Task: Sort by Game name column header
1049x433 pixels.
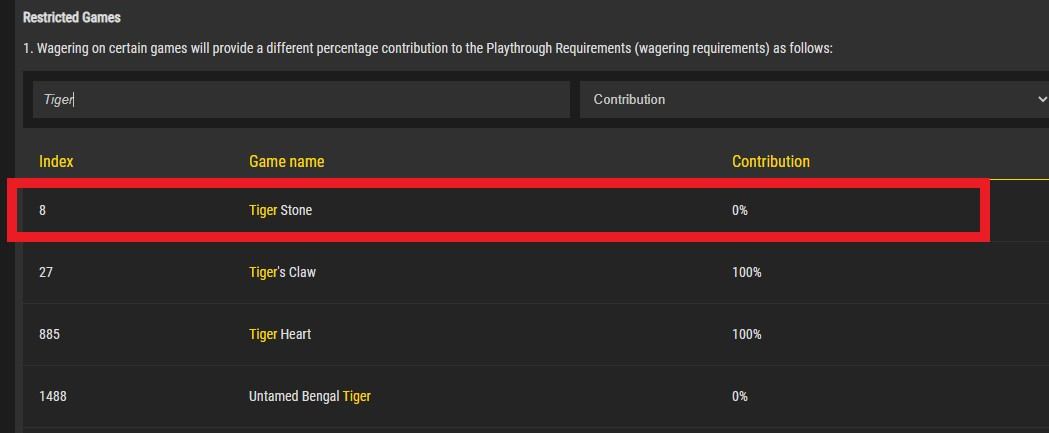Action: (x=286, y=161)
